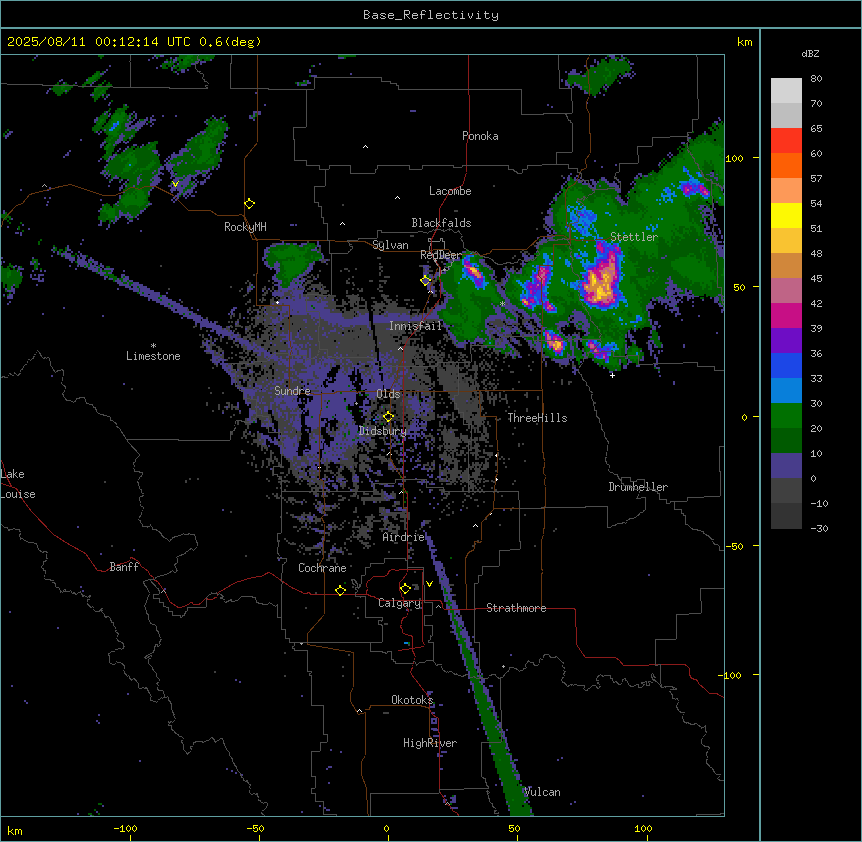
Task: Click the 100 tick on right km axis
Action: point(734,159)
